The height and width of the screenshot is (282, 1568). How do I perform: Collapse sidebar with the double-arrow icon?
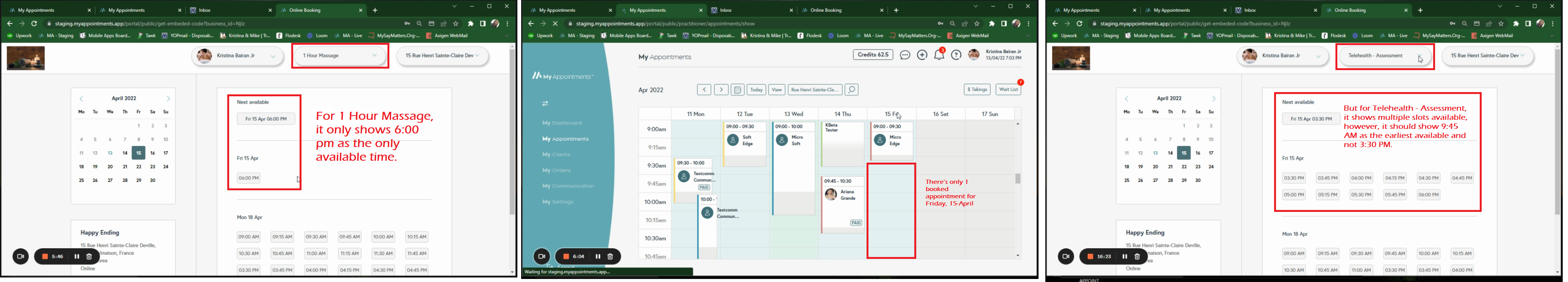coord(545,103)
